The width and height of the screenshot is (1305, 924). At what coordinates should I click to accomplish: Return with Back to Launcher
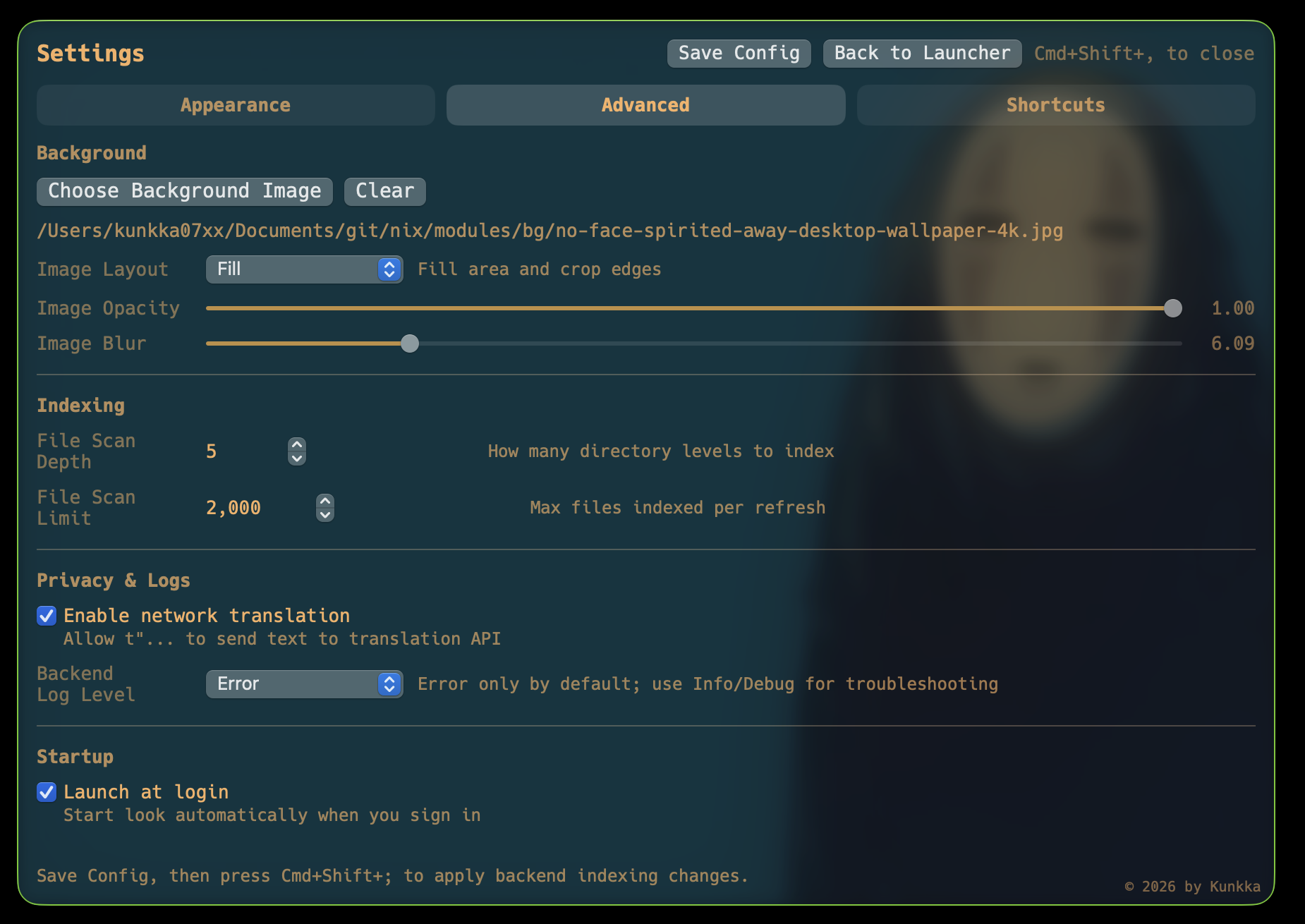point(921,53)
